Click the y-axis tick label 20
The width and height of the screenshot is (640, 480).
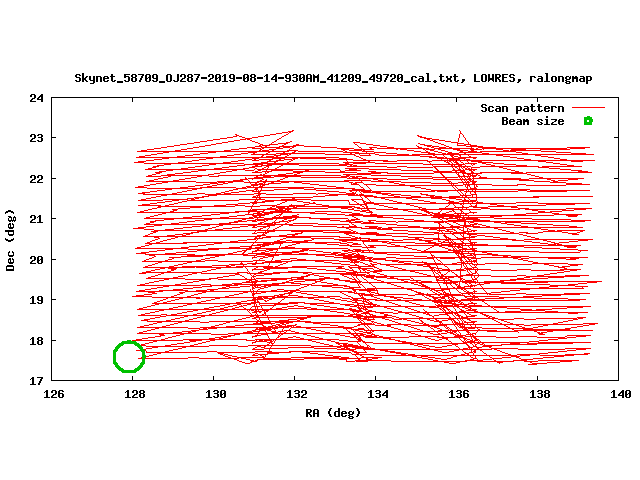36,260
